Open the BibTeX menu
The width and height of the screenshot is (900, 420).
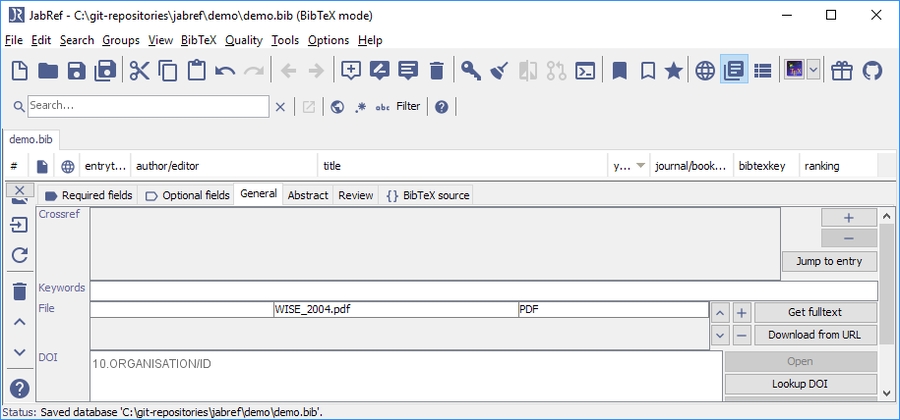(199, 40)
